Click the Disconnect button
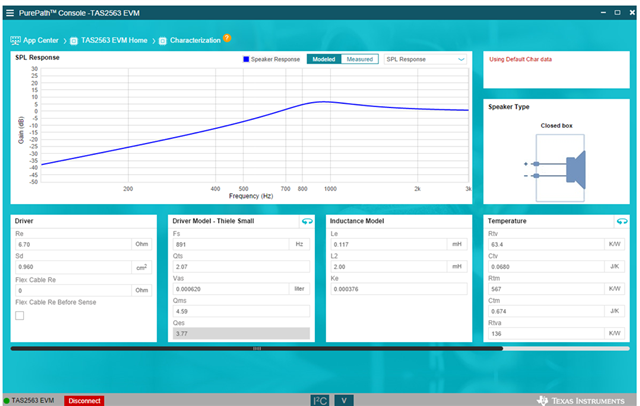This screenshot has height=406, width=640. coord(84,401)
